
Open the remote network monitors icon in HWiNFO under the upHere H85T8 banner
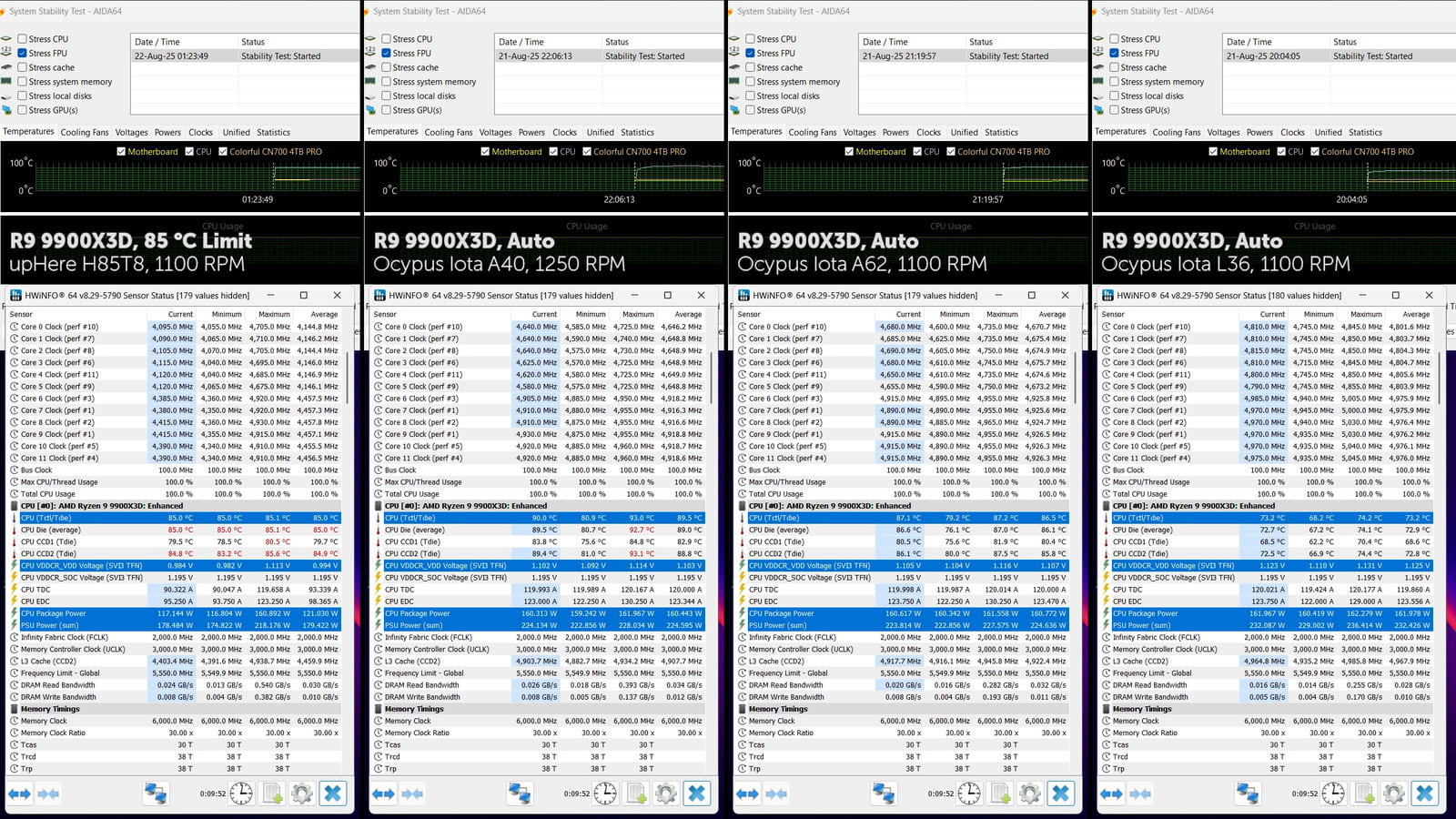[156, 794]
